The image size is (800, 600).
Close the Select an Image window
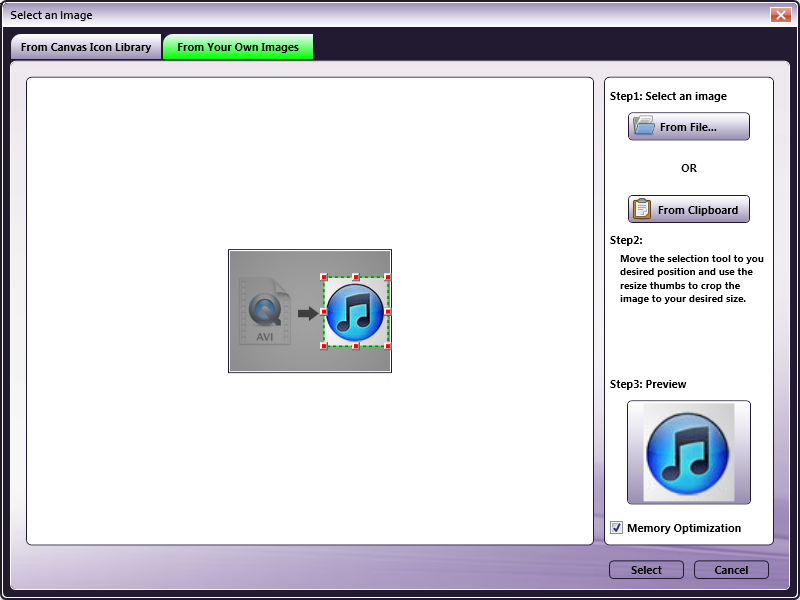coord(781,15)
